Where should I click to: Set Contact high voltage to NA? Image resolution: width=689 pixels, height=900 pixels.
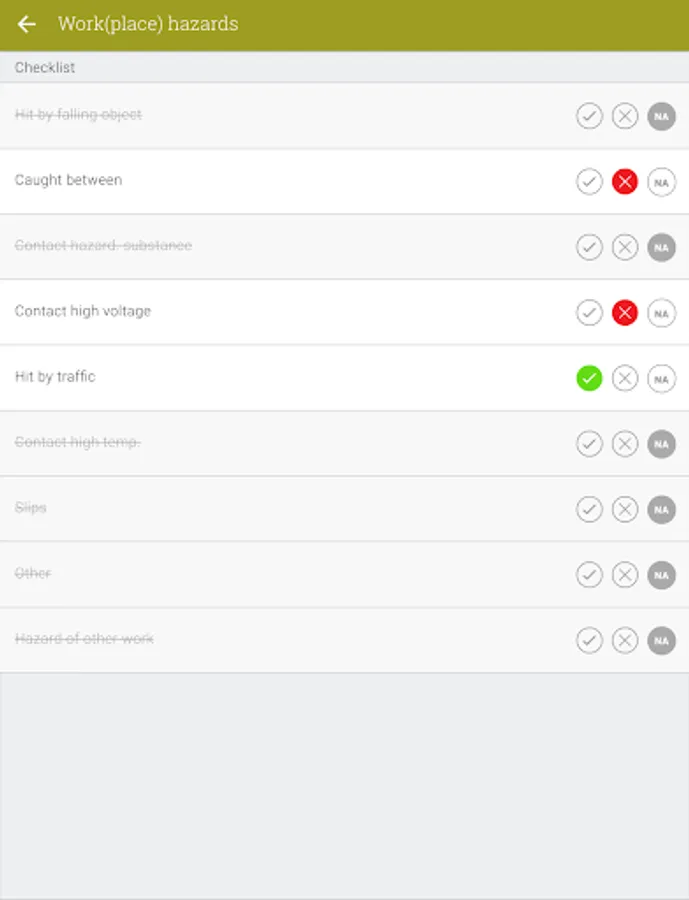pos(661,313)
